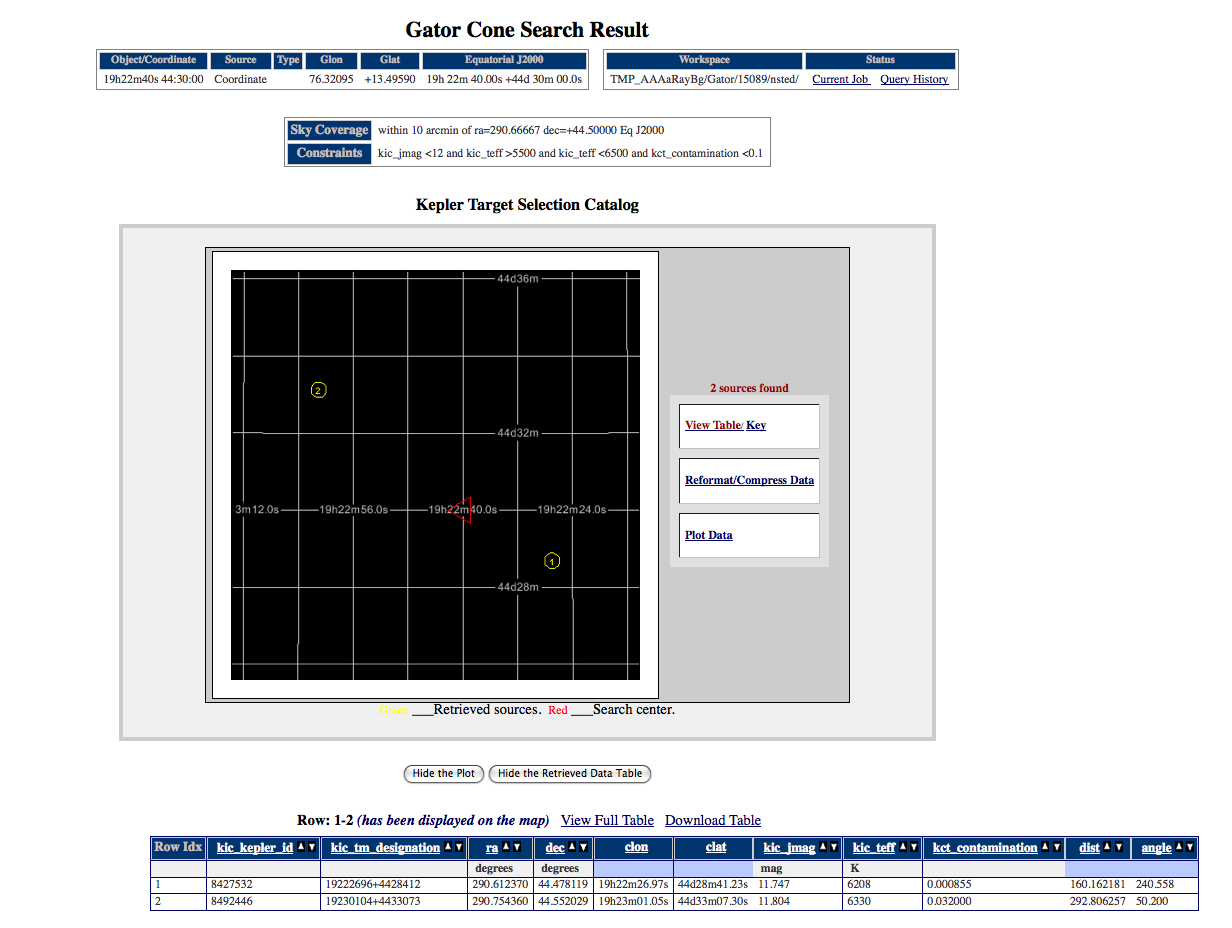1232x928 pixels.
Task: Sort kic_kepler_id column descending
Action: (312, 848)
